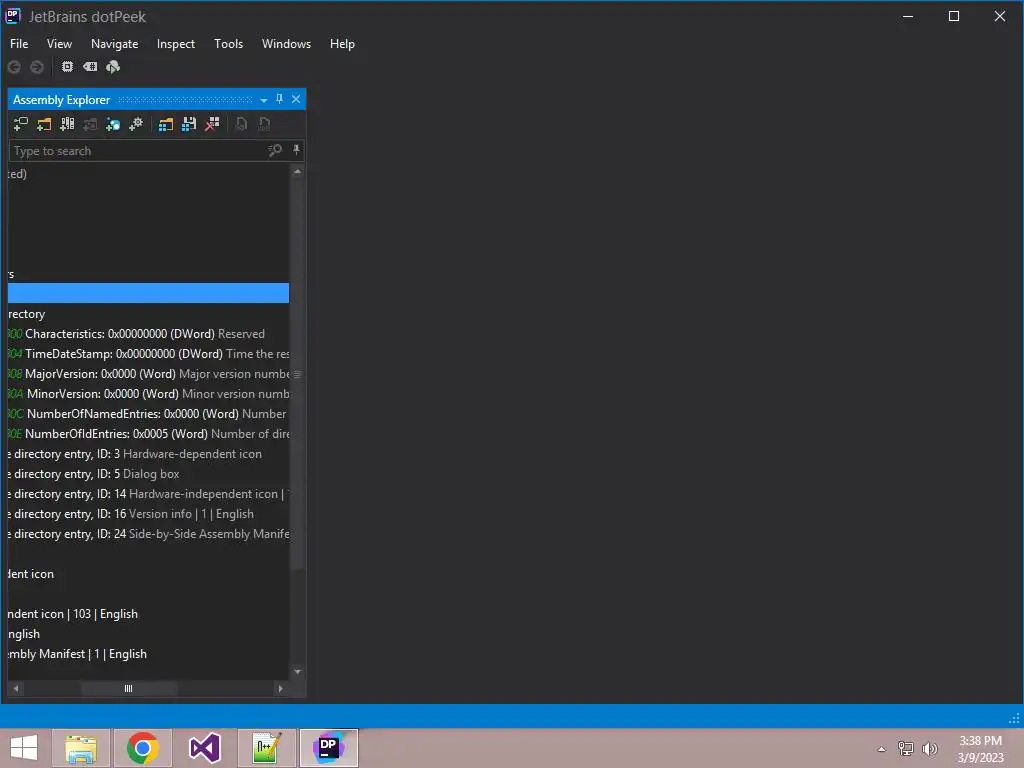Open Google Chrome from the taskbar

click(x=142, y=748)
